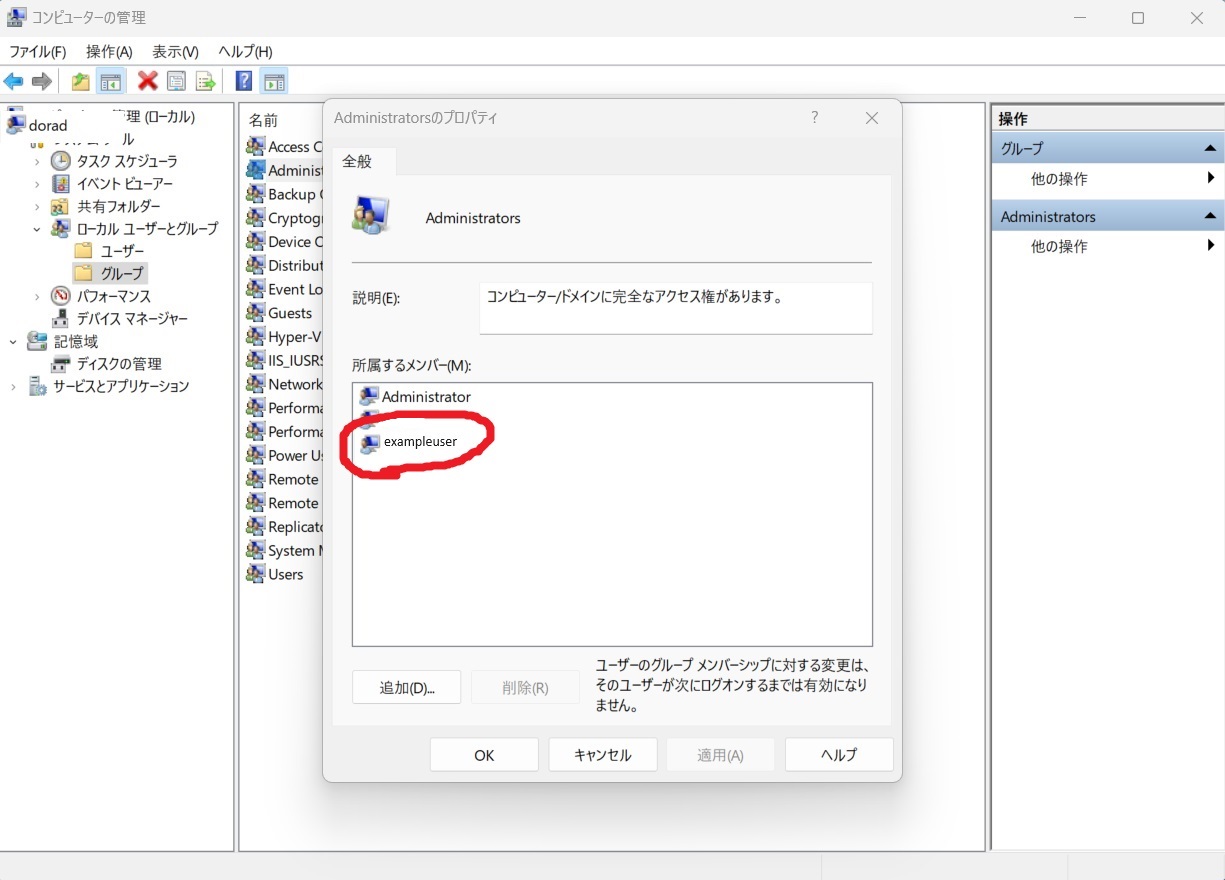Open the 表示(V) menu
The height and width of the screenshot is (880, 1225).
[175, 52]
